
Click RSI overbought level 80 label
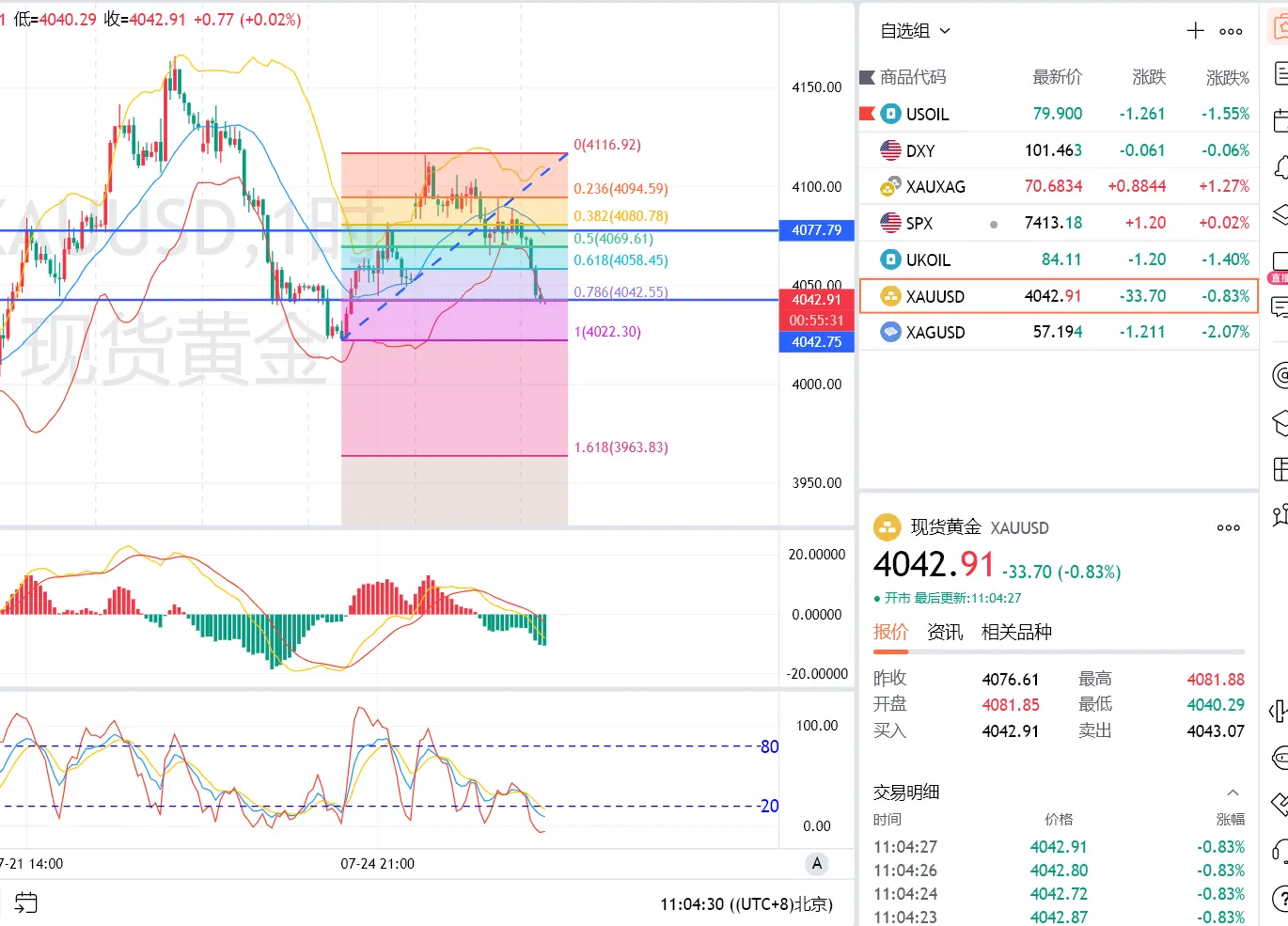point(769,747)
